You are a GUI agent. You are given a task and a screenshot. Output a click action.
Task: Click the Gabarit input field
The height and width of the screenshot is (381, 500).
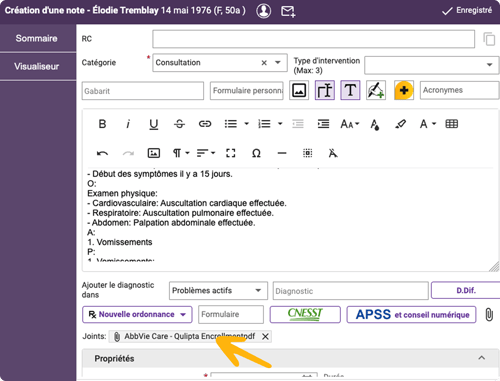click(x=143, y=91)
